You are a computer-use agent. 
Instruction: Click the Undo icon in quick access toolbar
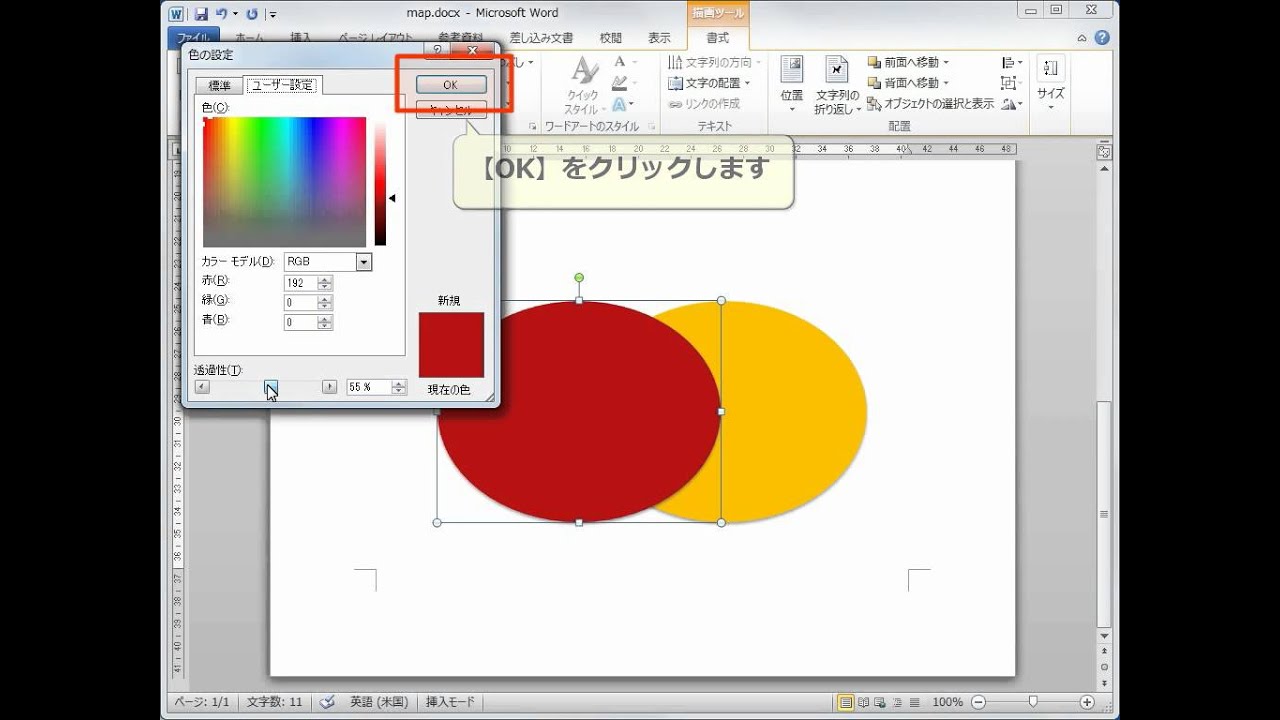coord(220,14)
